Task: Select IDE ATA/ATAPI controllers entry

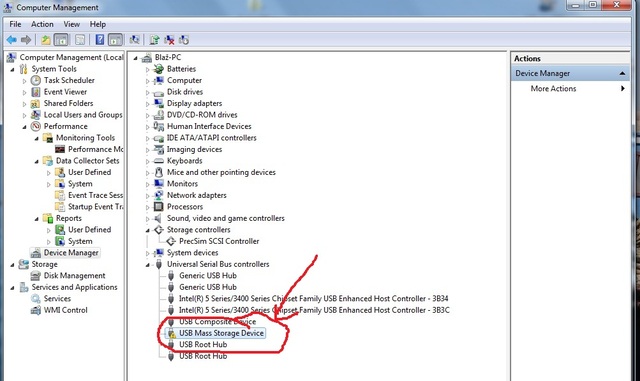Action: (211, 138)
